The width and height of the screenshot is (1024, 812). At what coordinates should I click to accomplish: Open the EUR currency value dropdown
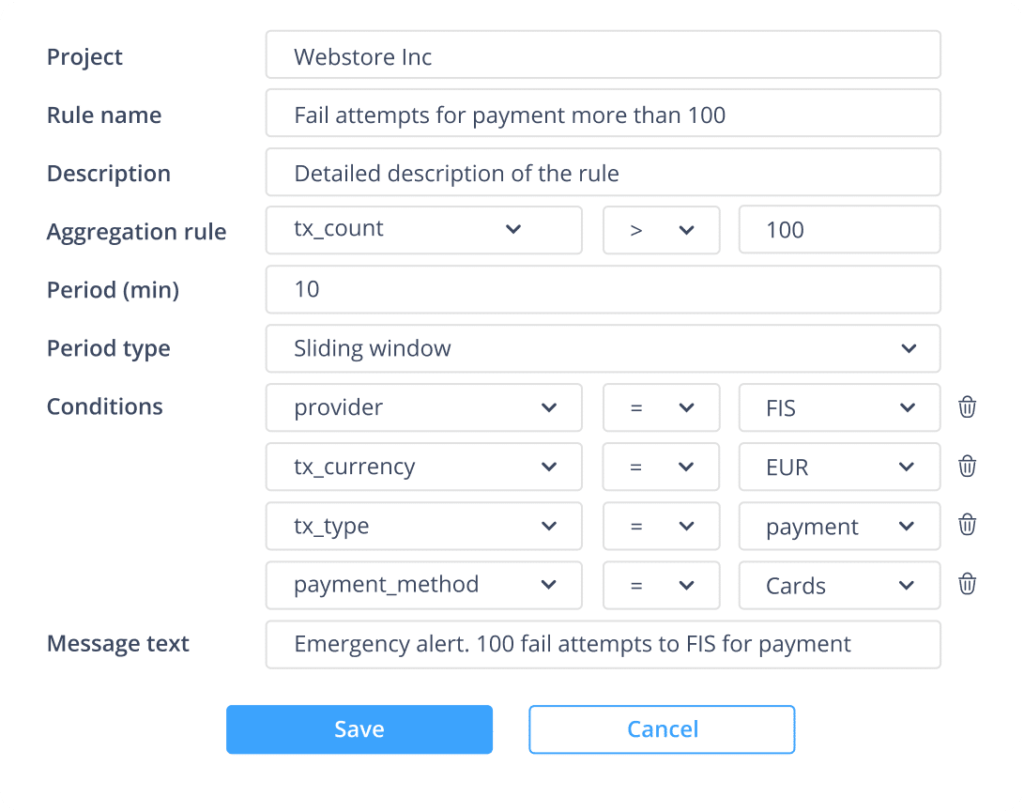pos(839,466)
